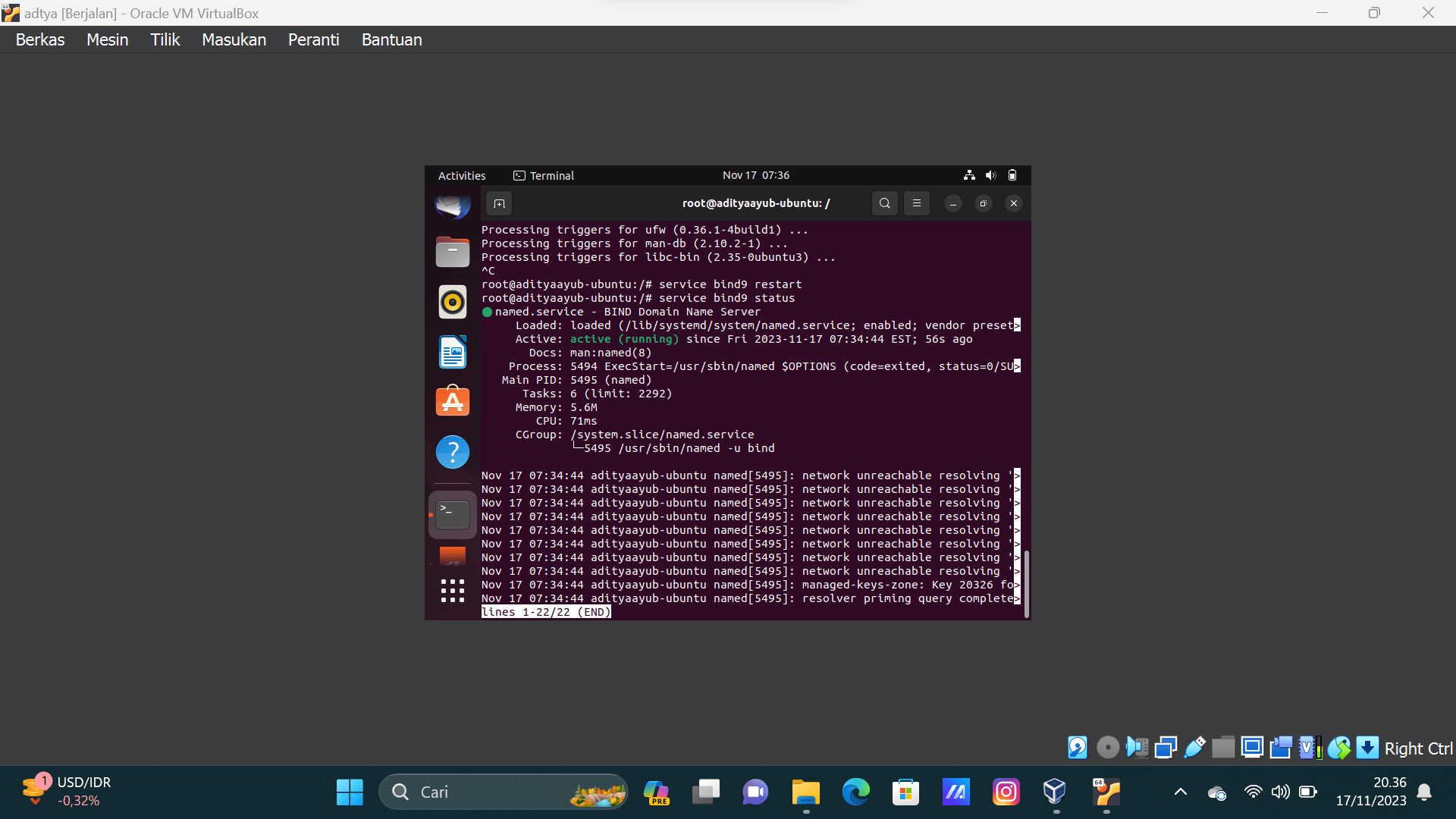
Task: Click the optical disk indicator in VirtualBox status bar
Action: click(x=1108, y=748)
